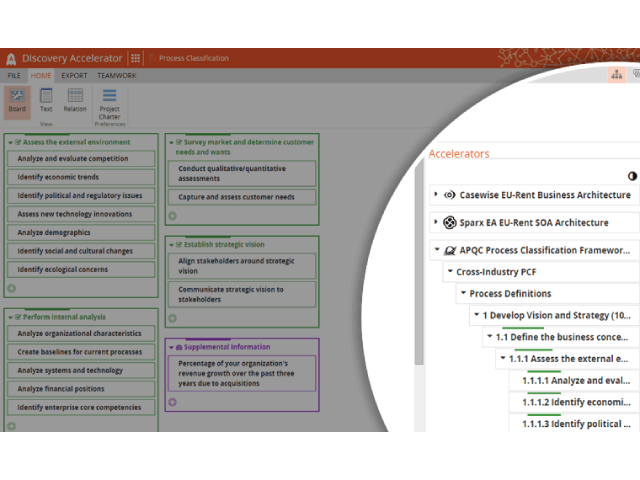Click the Process Classification title
640x480 pixels.
coord(194,58)
